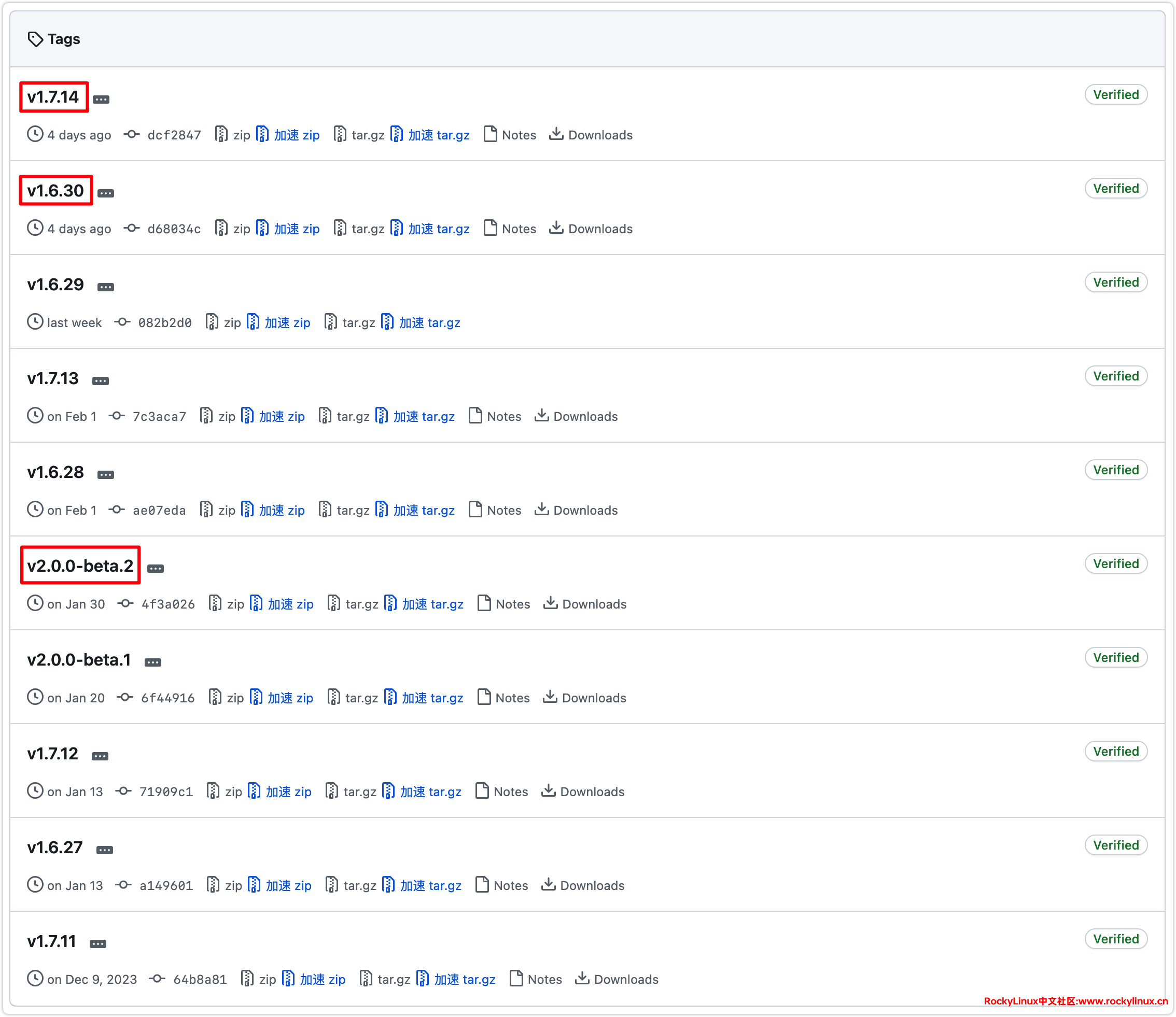The height and width of the screenshot is (1017, 1176).
Task: Click the Notes document icon for v1.7.13
Action: [475, 416]
